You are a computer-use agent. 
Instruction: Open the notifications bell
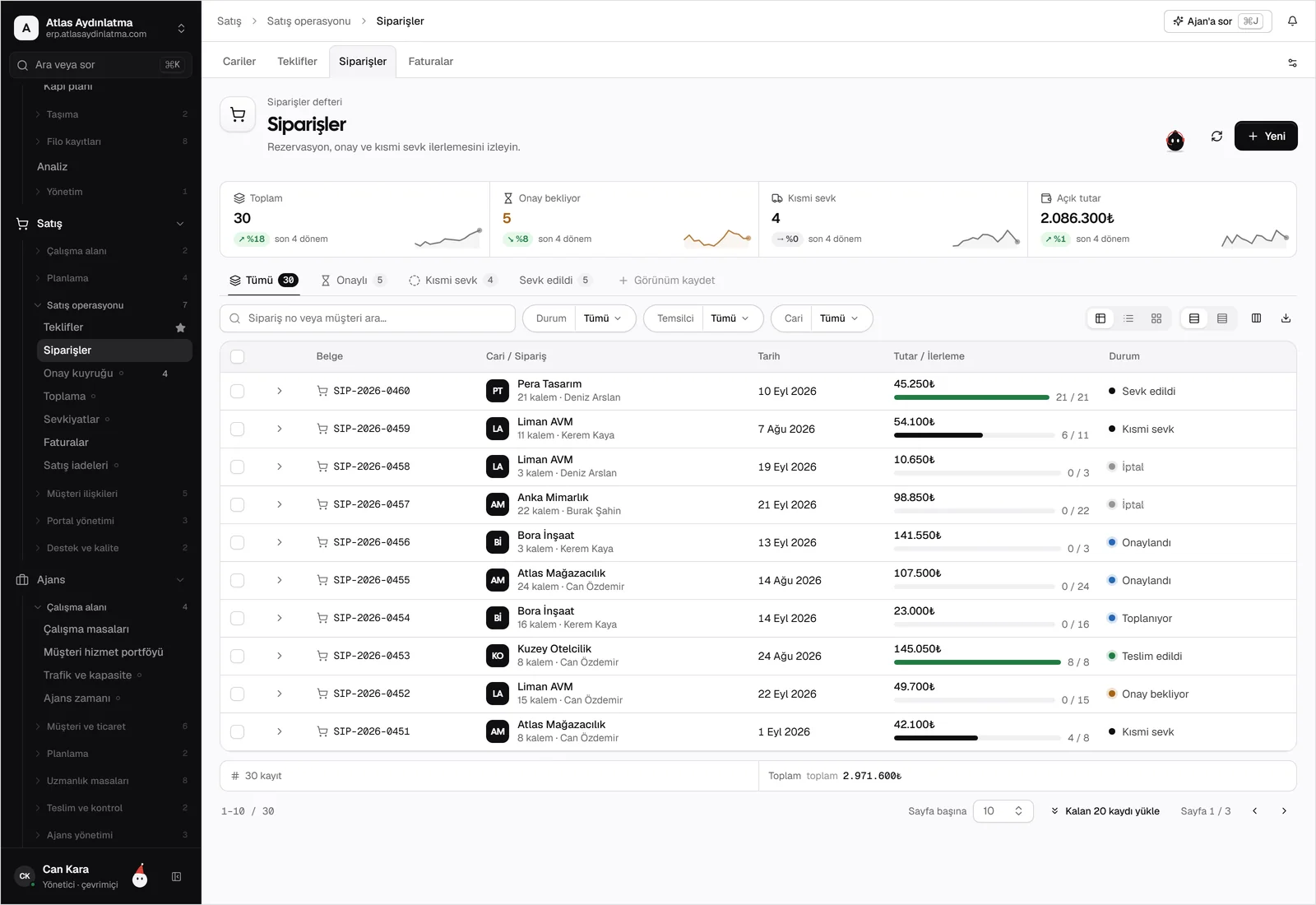click(x=1292, y=21)
